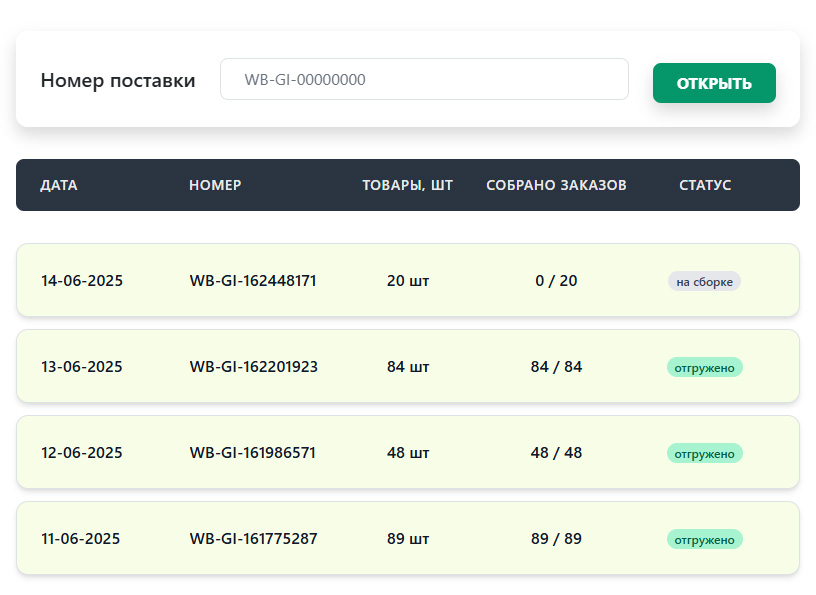Click the Номер поставки label
This screenshot has height=595, width=816.
point(118,81)
